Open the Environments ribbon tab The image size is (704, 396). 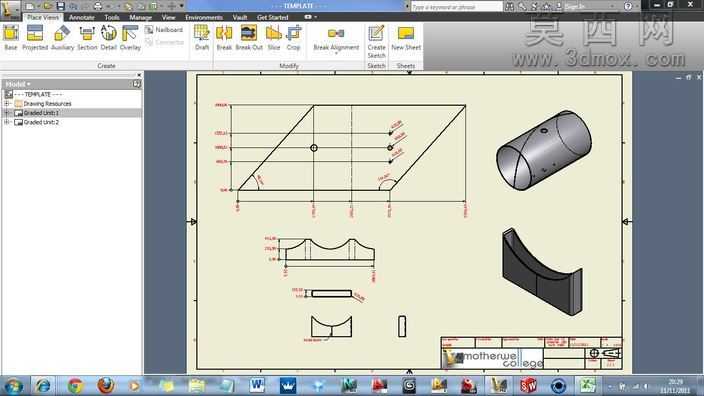pos(204,17)
